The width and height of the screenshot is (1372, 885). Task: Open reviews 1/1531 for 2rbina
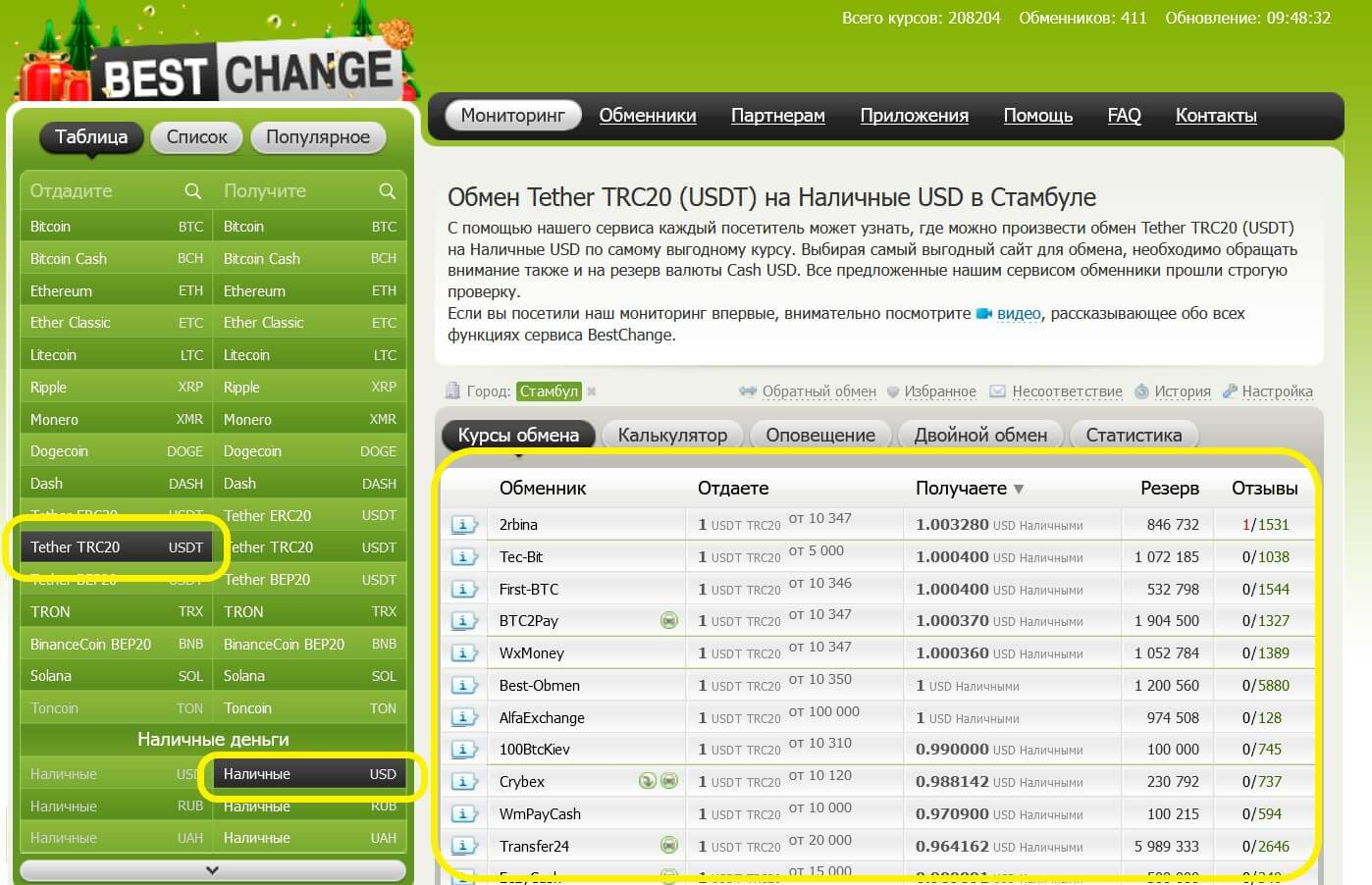pos(1265,525)
